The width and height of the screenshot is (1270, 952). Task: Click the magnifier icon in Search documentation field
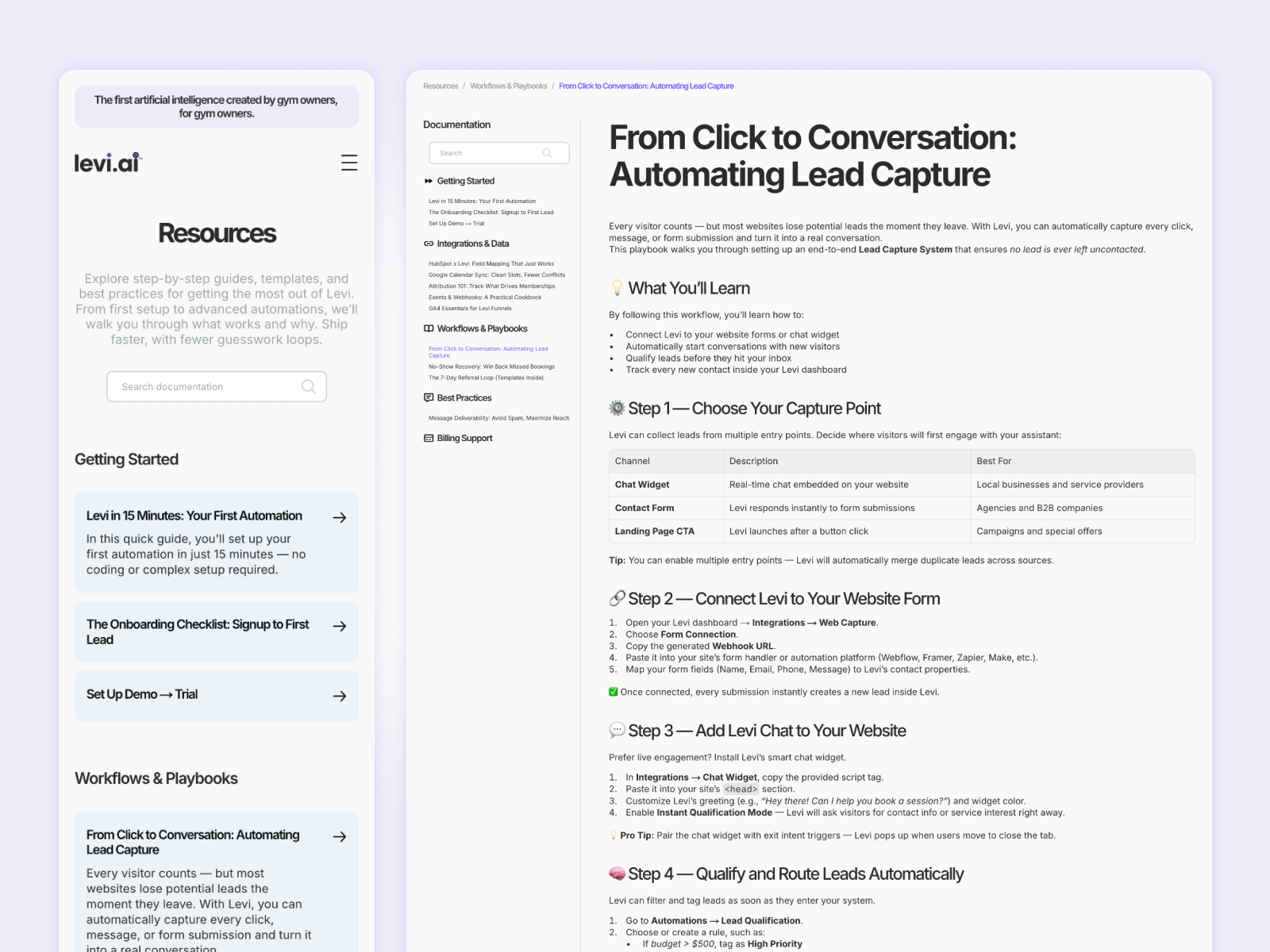(x=309, y=386)
